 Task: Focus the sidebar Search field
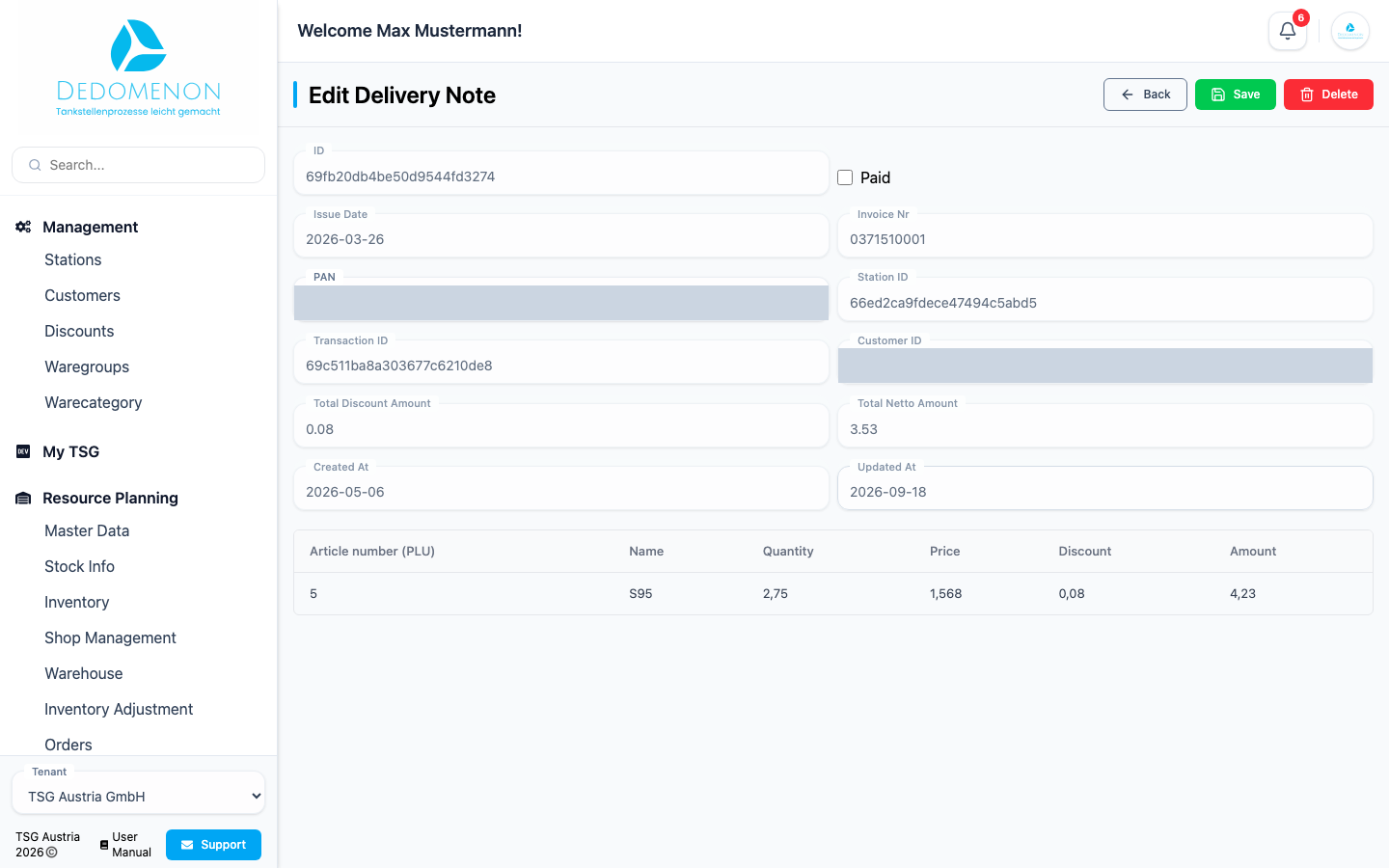coord(139,165)
